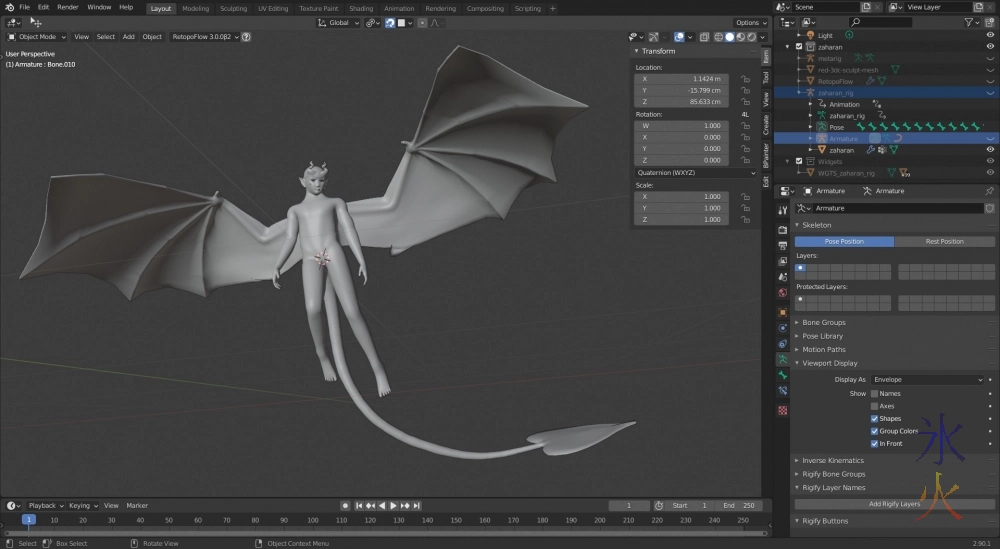Expand the Bone Groups panel
The width and height of the screenshot is (1000, 549).
823,323
